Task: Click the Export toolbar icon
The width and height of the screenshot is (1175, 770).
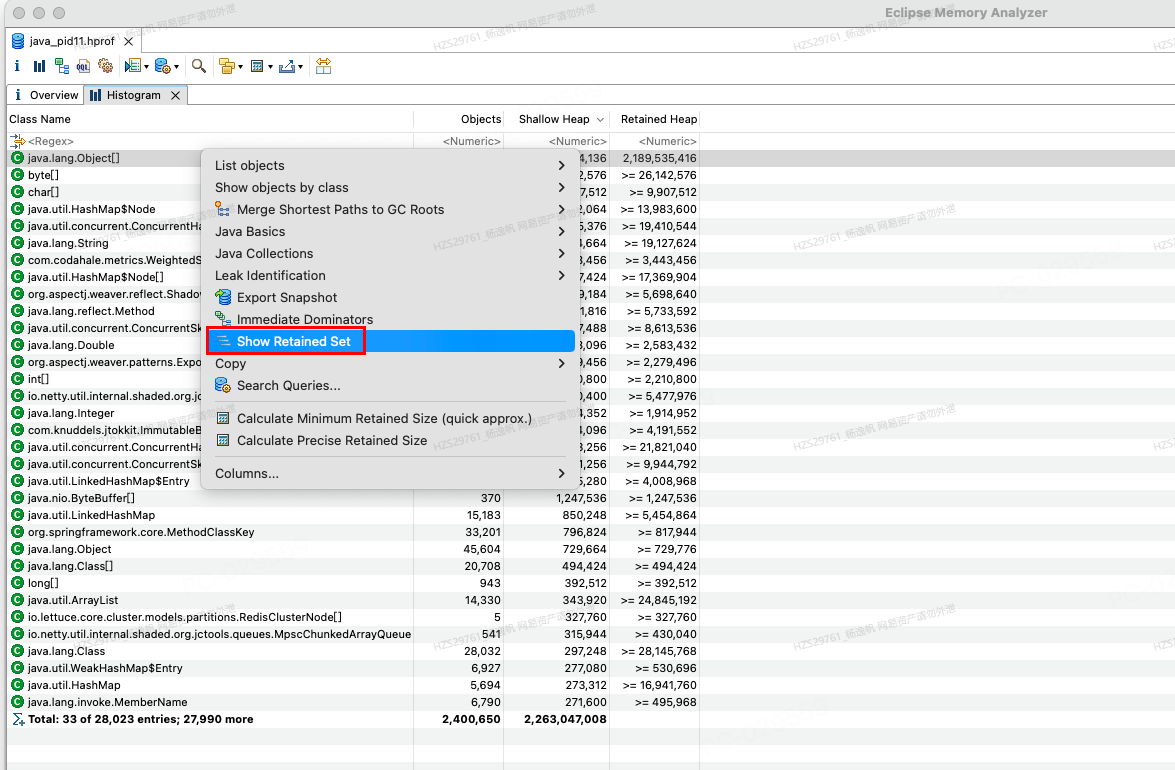Action: [x=286, y=67]
